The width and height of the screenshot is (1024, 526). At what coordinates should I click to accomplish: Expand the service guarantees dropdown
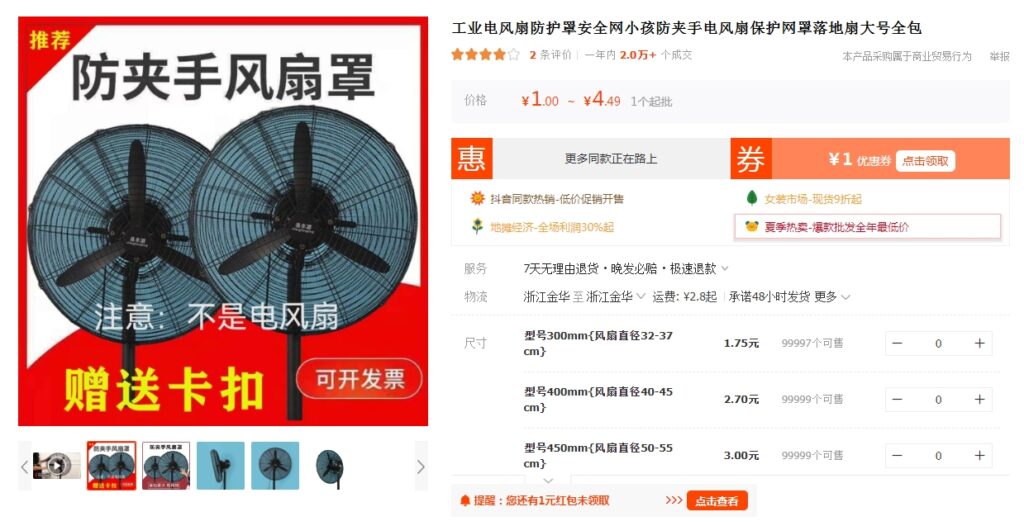(x=724, y=269)
